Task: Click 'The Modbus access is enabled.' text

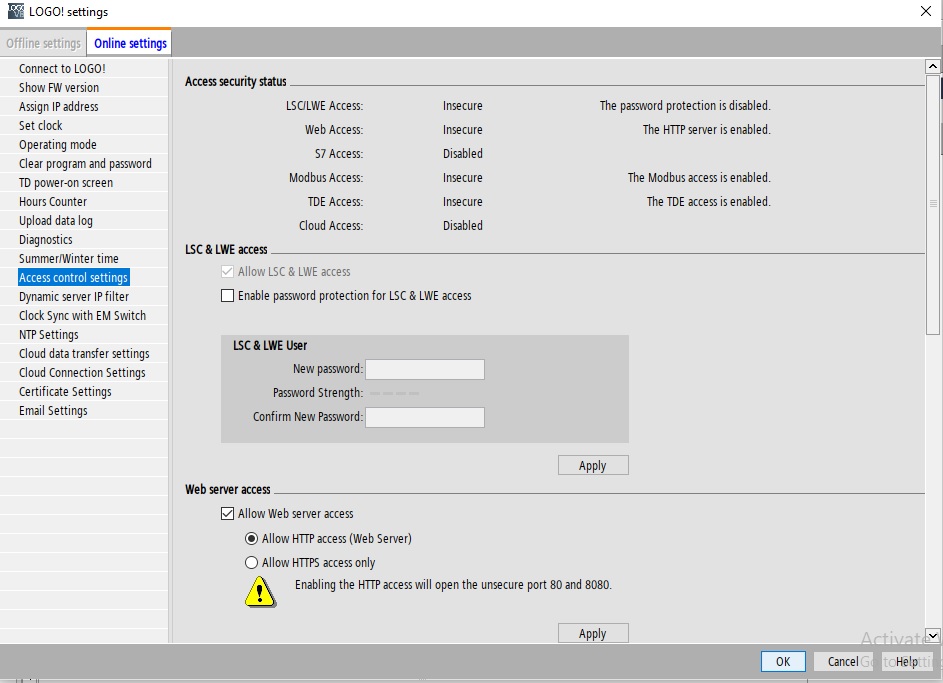Action: [x=699, y=178]
